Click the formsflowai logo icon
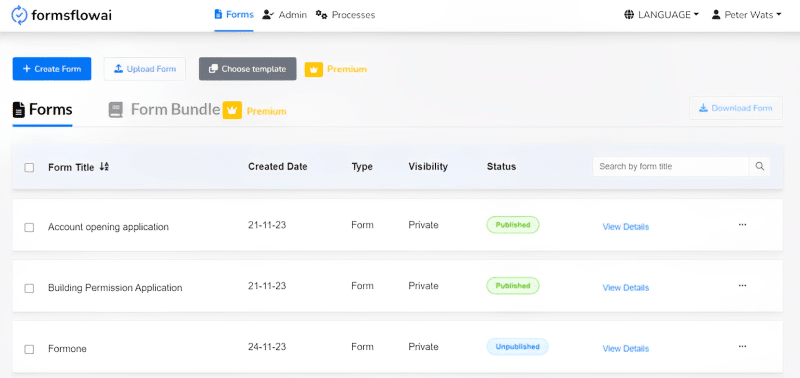800x378 pixels. (19, 15)
